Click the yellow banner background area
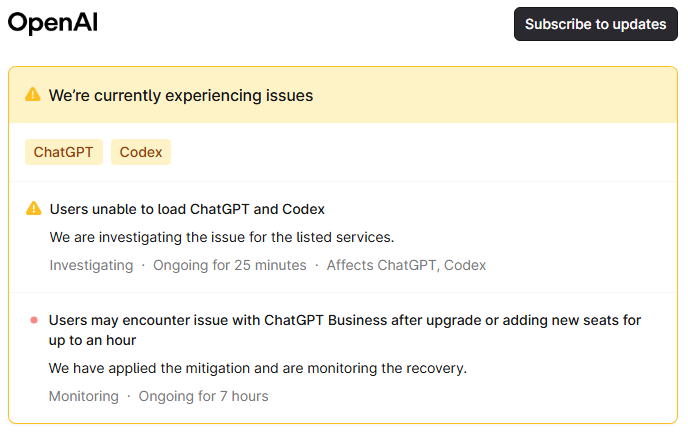Screen dimensions: 688x434 point(483,95)
